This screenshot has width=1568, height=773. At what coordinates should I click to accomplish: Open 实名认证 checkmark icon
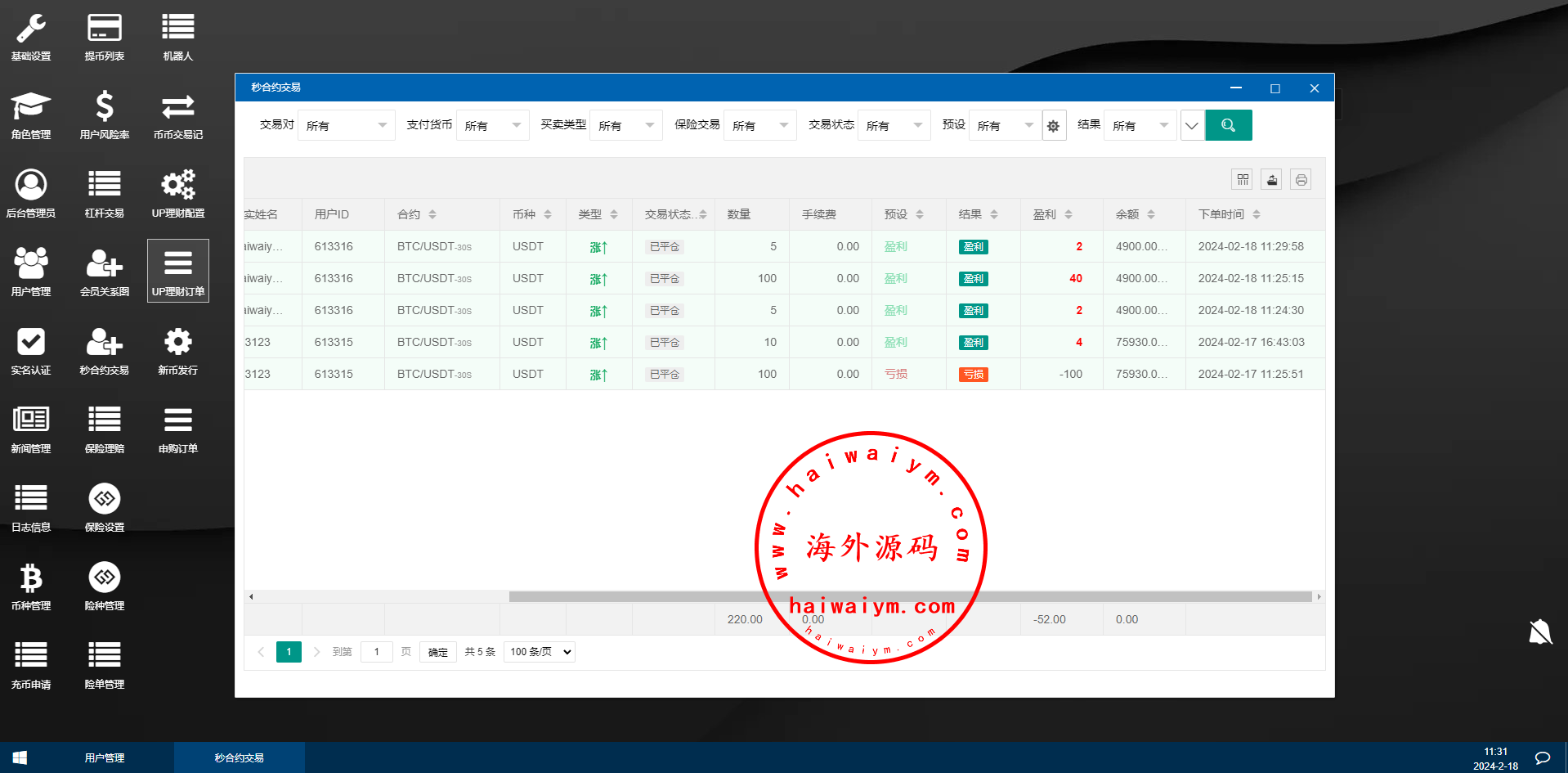pos(31,343)
